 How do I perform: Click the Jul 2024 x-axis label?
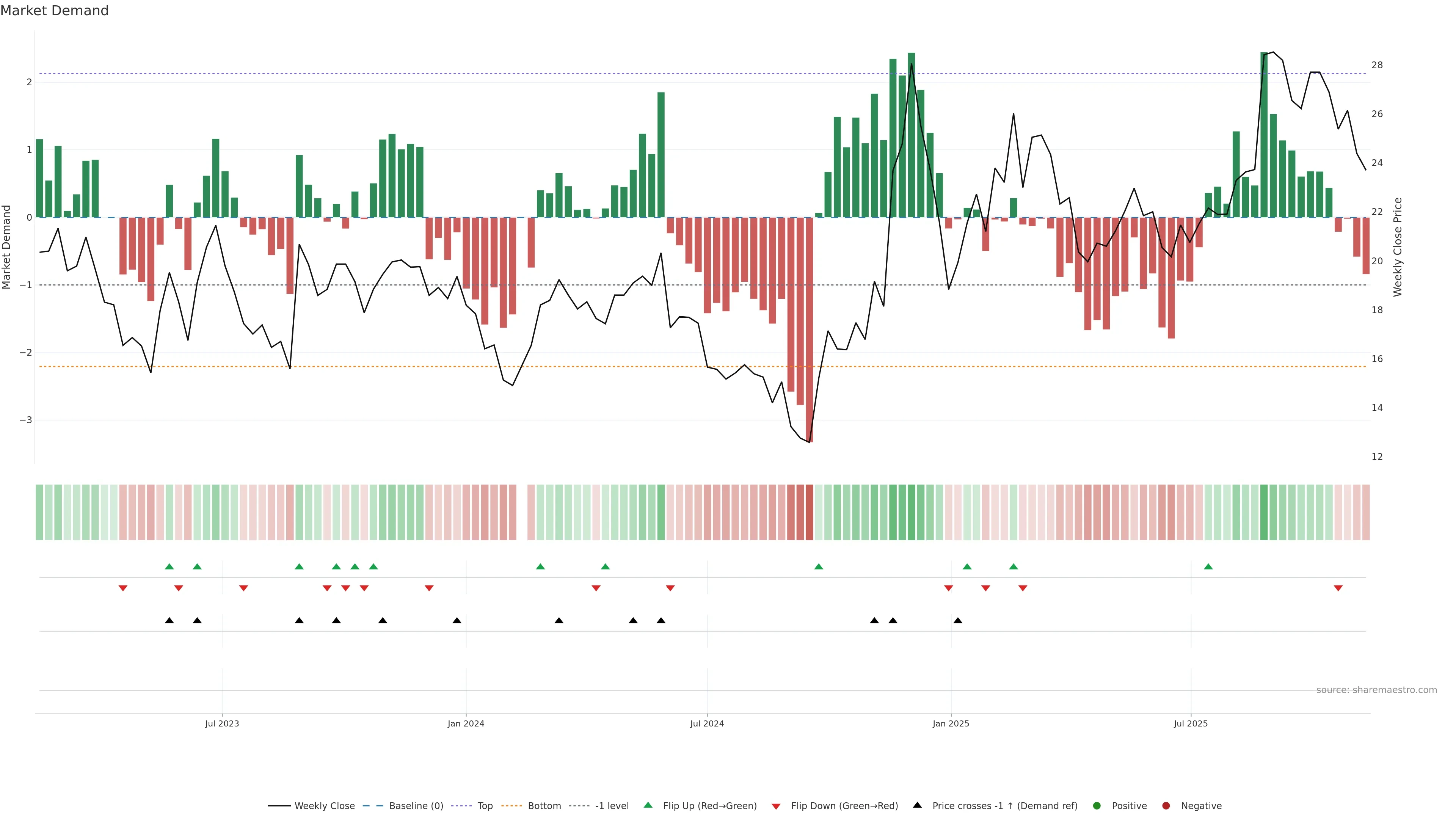pyautogui.click(x=706, y=723)
